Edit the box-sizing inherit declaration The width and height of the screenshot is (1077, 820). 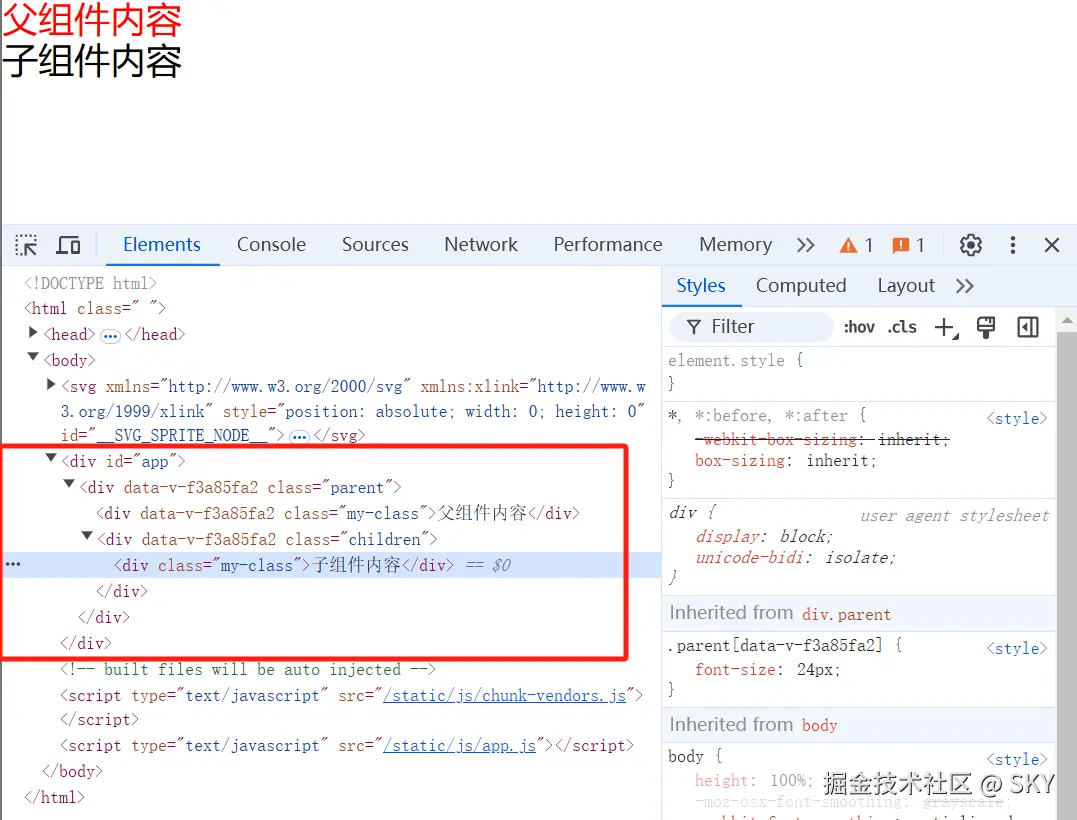click(786, 461)
